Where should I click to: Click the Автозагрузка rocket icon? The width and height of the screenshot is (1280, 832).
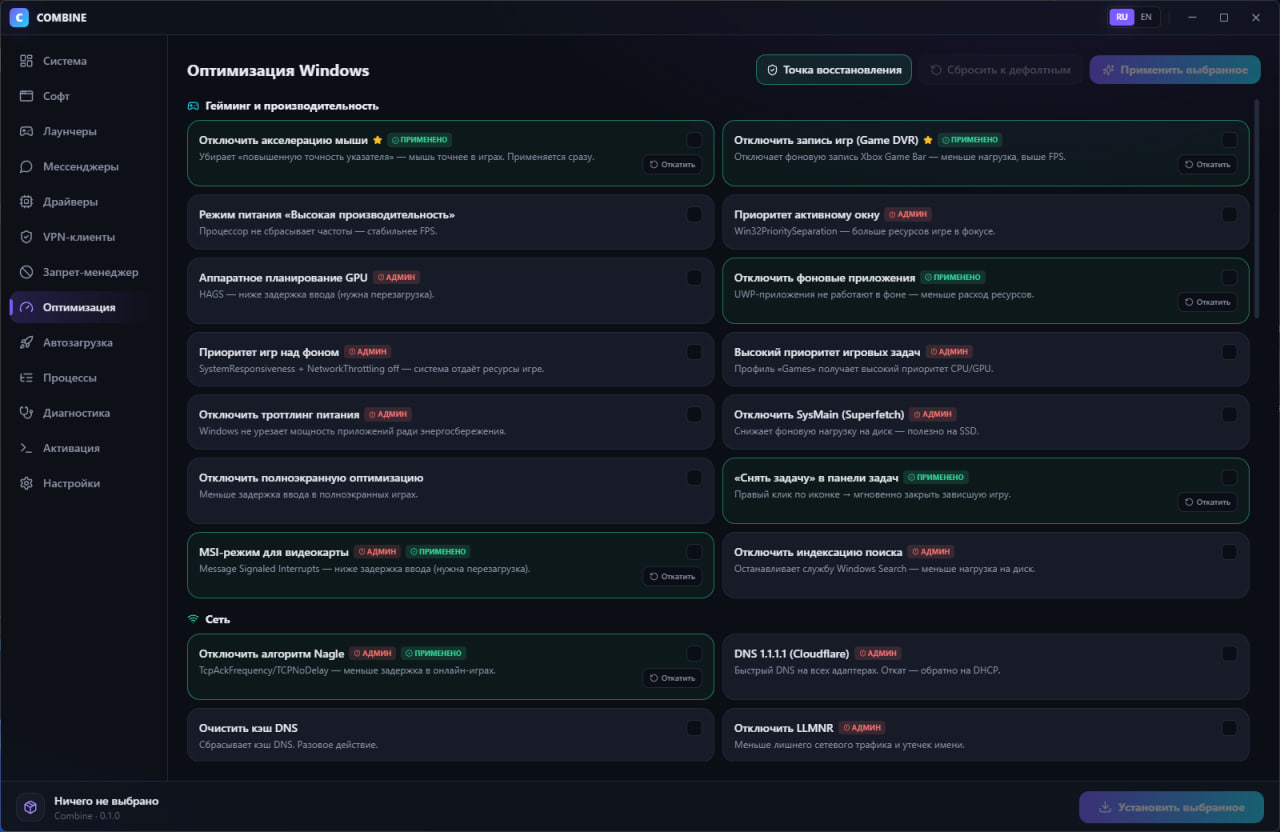26,342
